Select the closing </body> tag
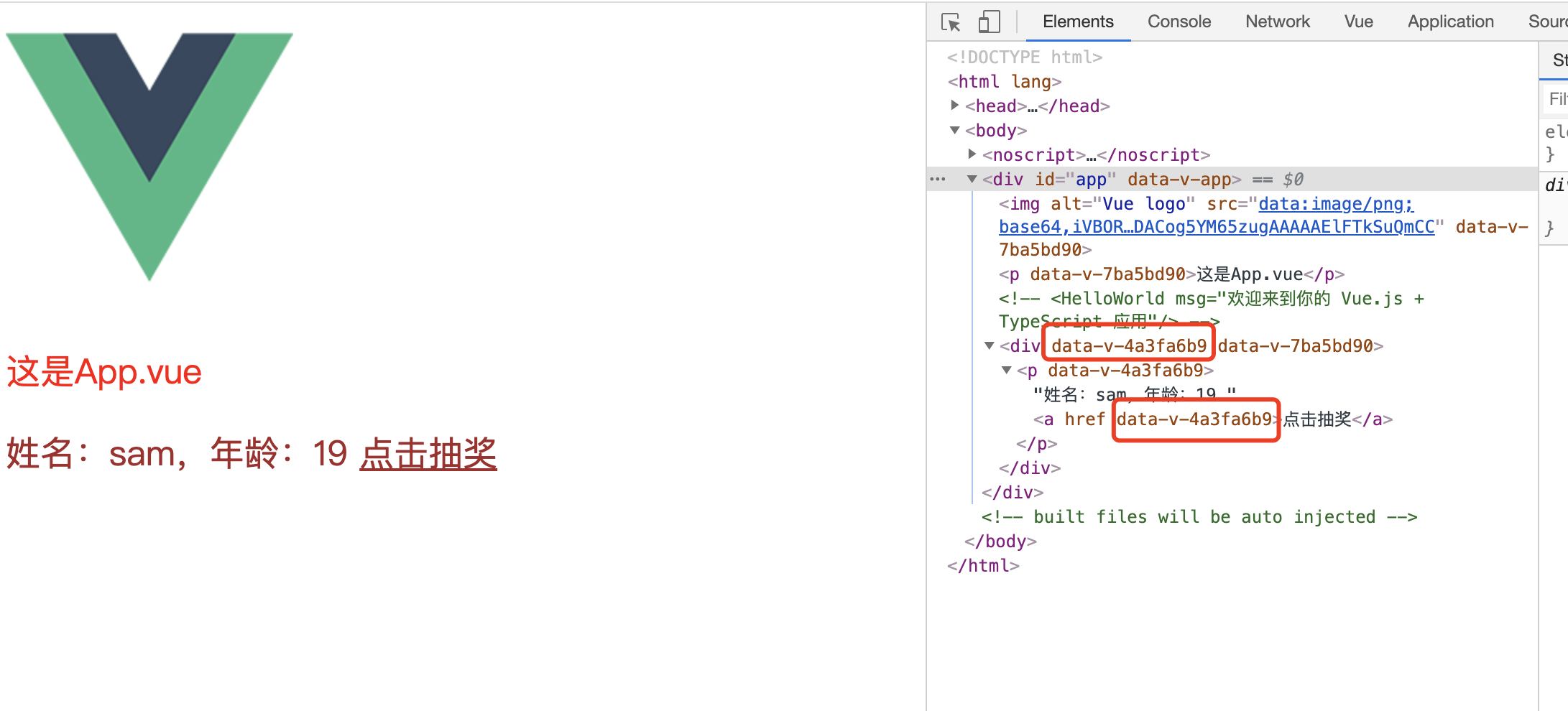The image size is (1568, 711). tap(1000, 541)
